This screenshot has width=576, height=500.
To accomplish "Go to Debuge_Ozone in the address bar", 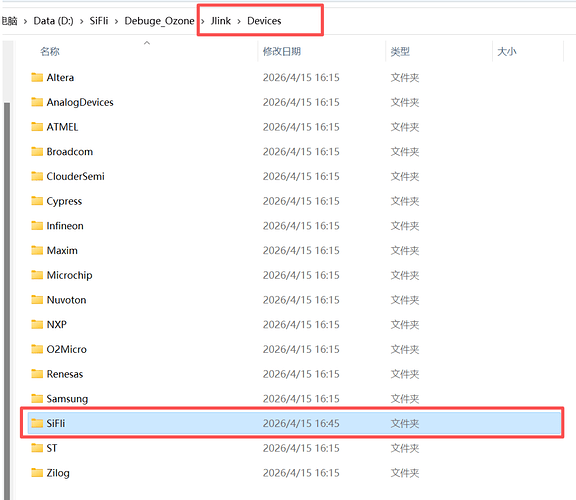I will point(159,21).
